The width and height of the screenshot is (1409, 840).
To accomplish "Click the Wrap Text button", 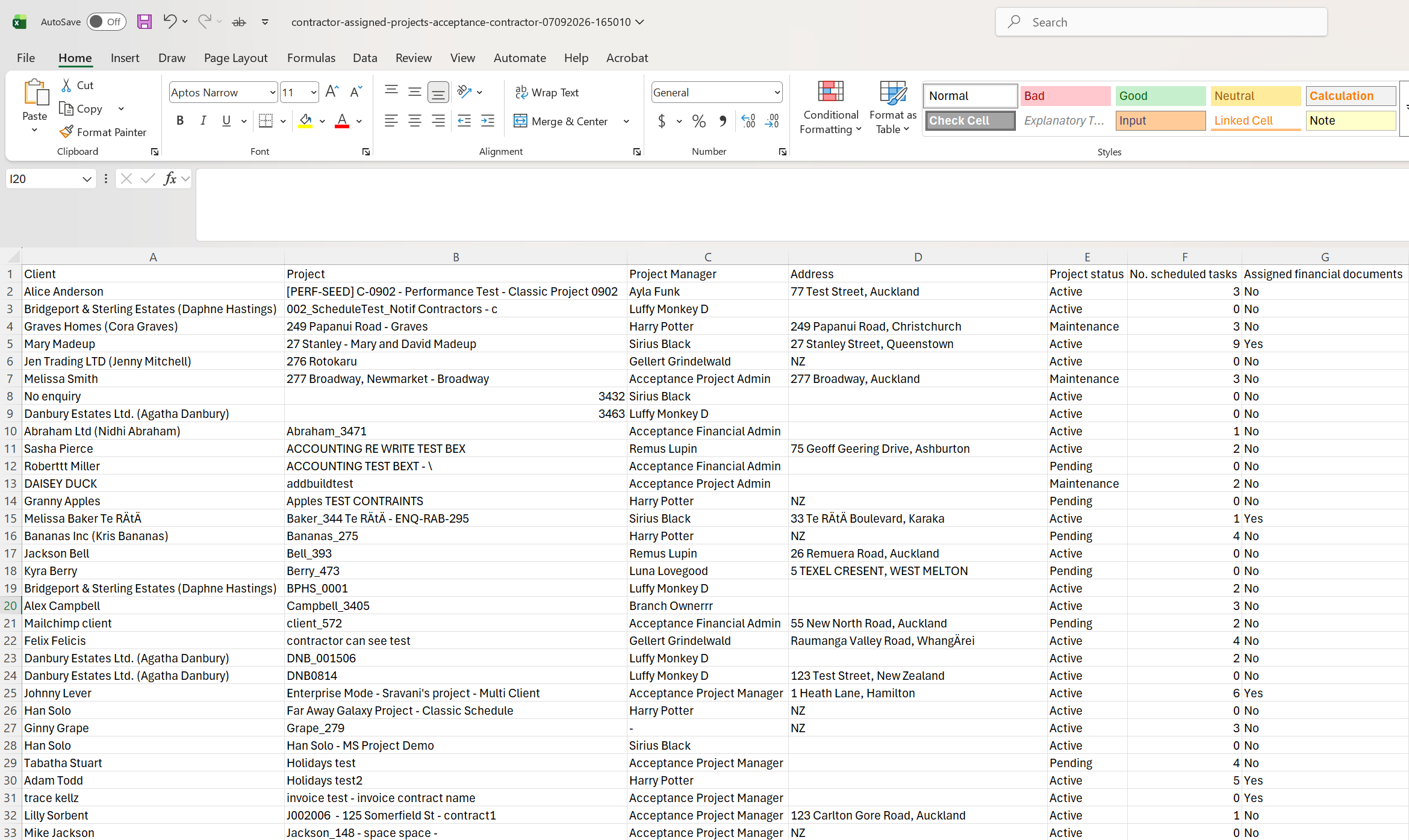I will pos(547,93).
